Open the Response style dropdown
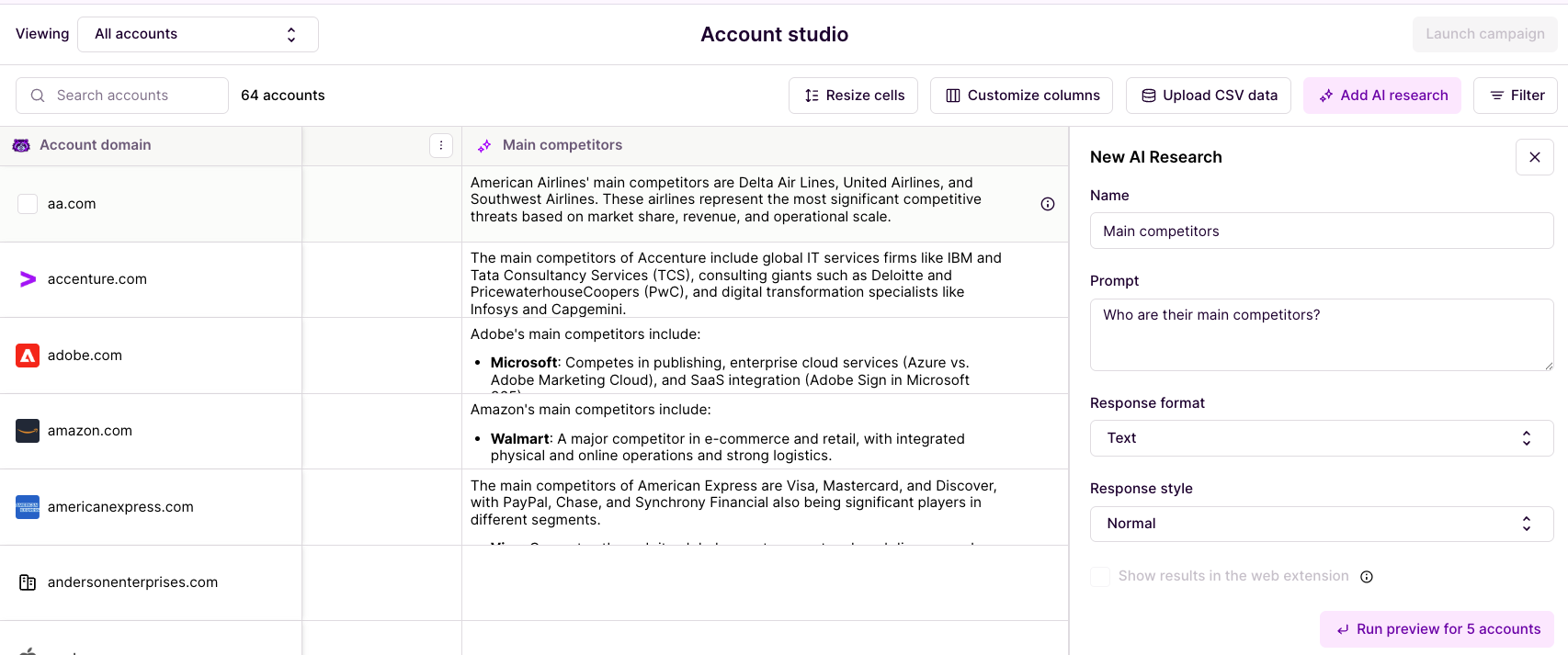This screenshot has width=1568, height=655. click(x=1322, y=524)
